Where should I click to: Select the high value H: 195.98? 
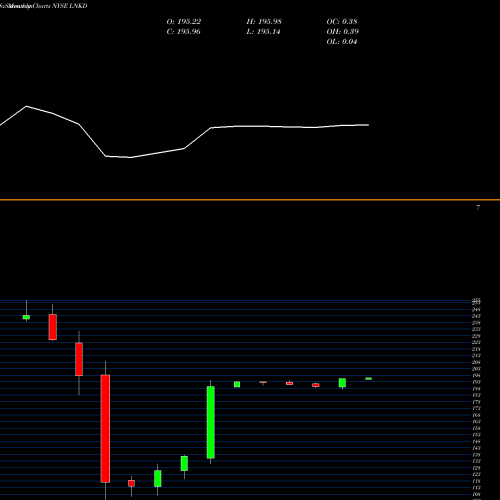click(x=264, y=22)
